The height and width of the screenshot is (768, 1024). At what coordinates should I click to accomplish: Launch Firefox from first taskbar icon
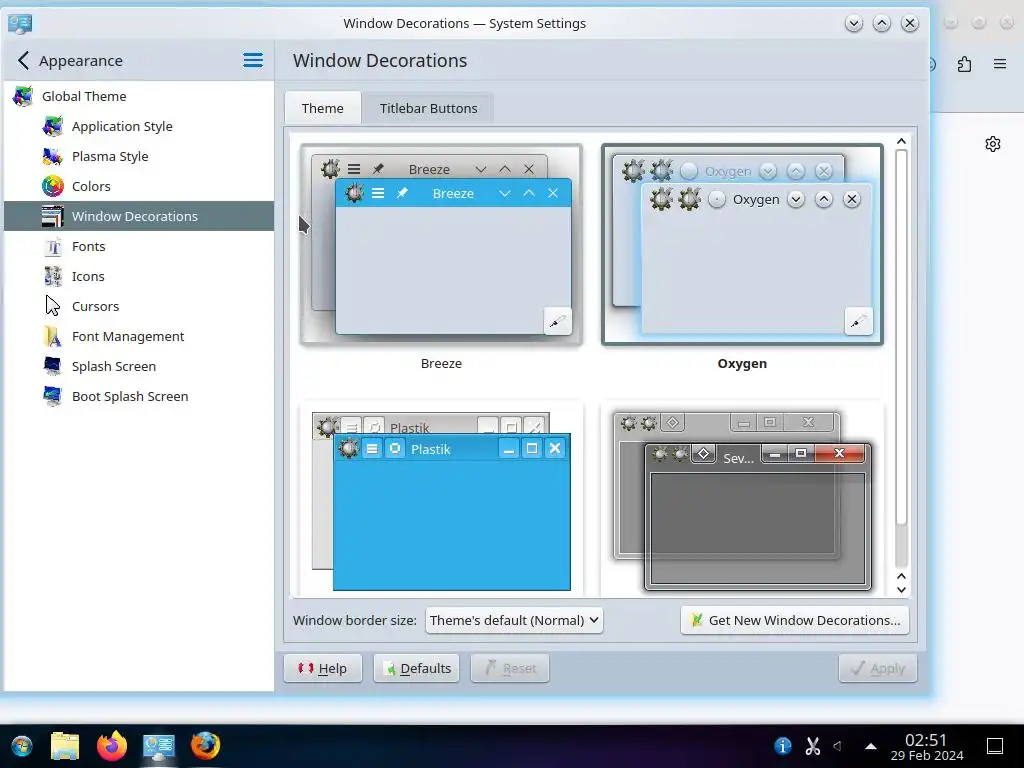pos(112,746)
